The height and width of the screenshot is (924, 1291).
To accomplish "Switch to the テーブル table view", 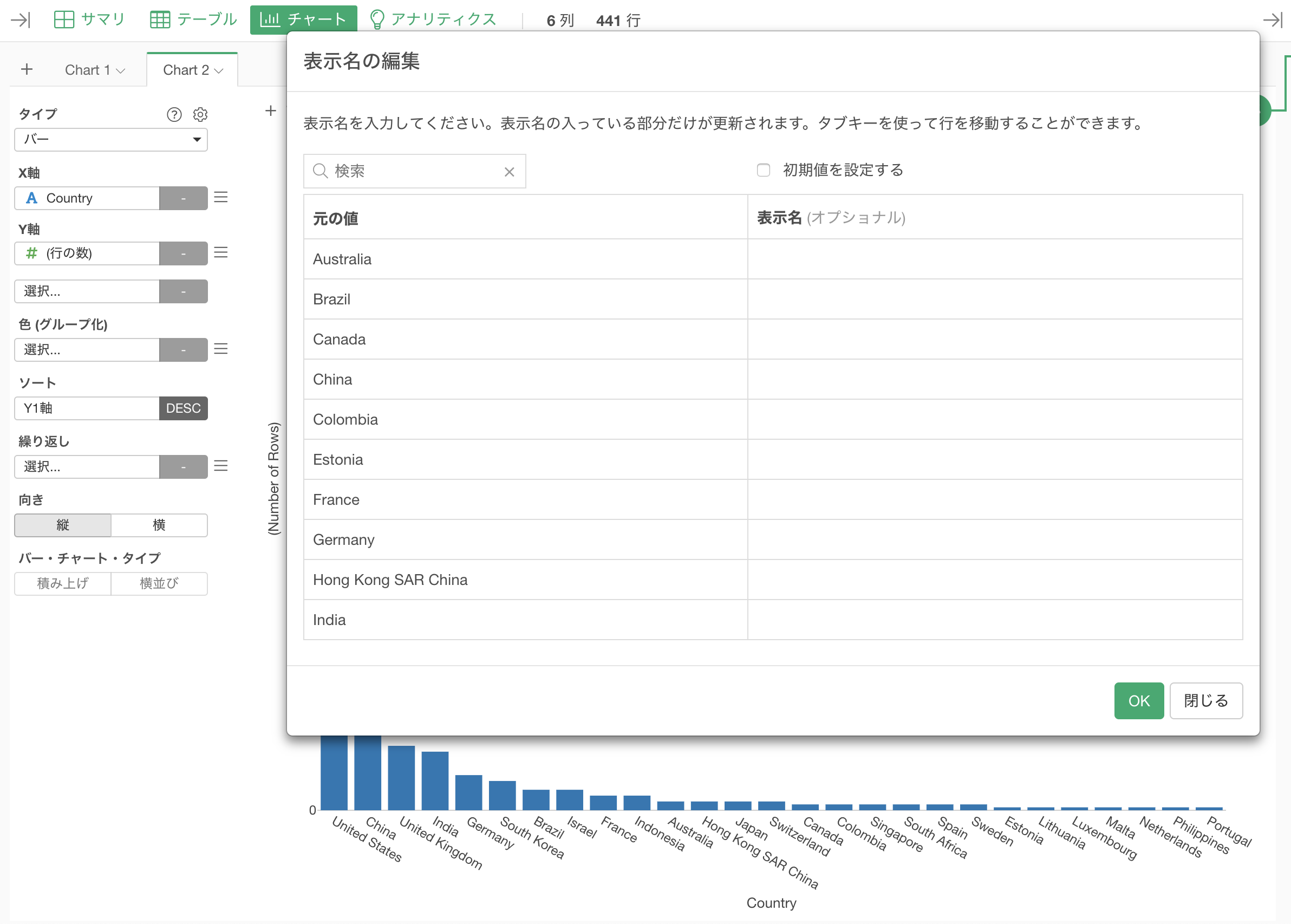I will [193, 19].
